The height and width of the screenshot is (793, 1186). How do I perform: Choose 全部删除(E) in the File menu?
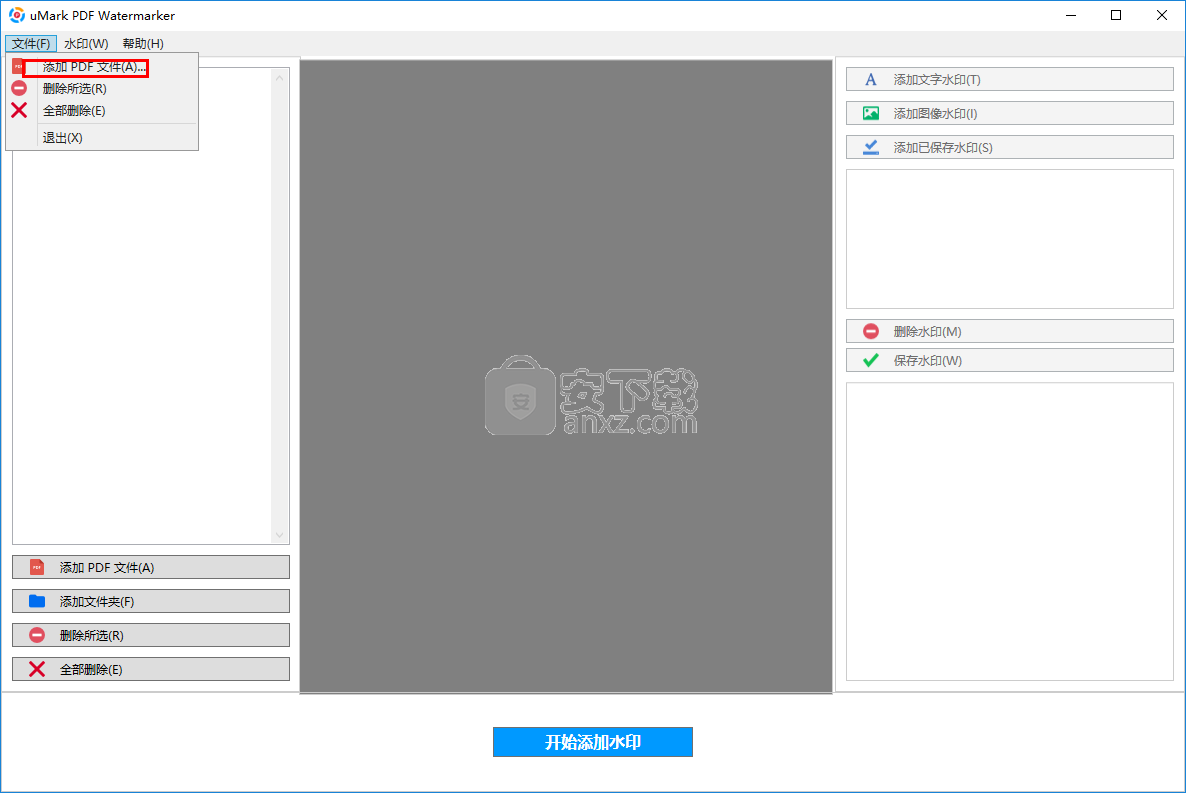coord(103,110)
